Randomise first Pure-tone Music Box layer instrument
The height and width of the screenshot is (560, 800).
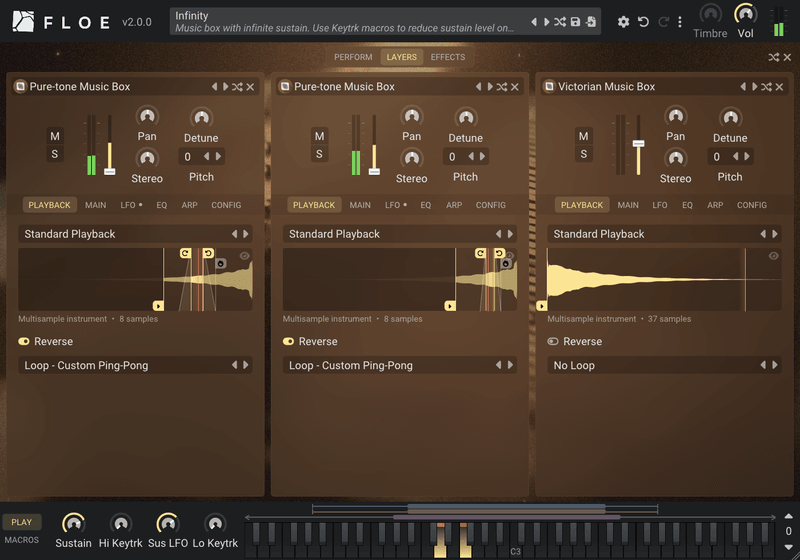tap(237, 87)
